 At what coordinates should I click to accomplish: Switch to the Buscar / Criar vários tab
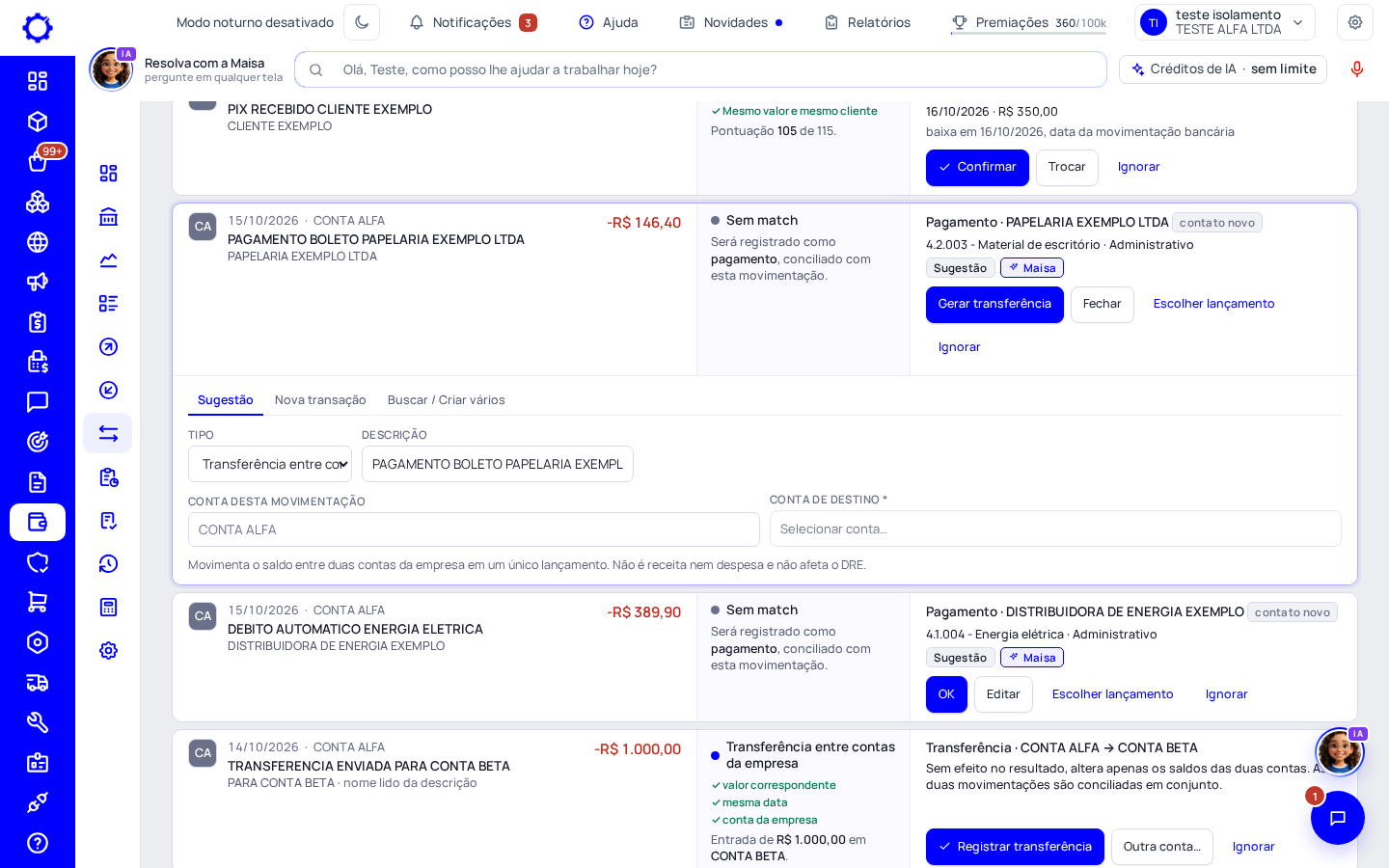tap(446, 400)
